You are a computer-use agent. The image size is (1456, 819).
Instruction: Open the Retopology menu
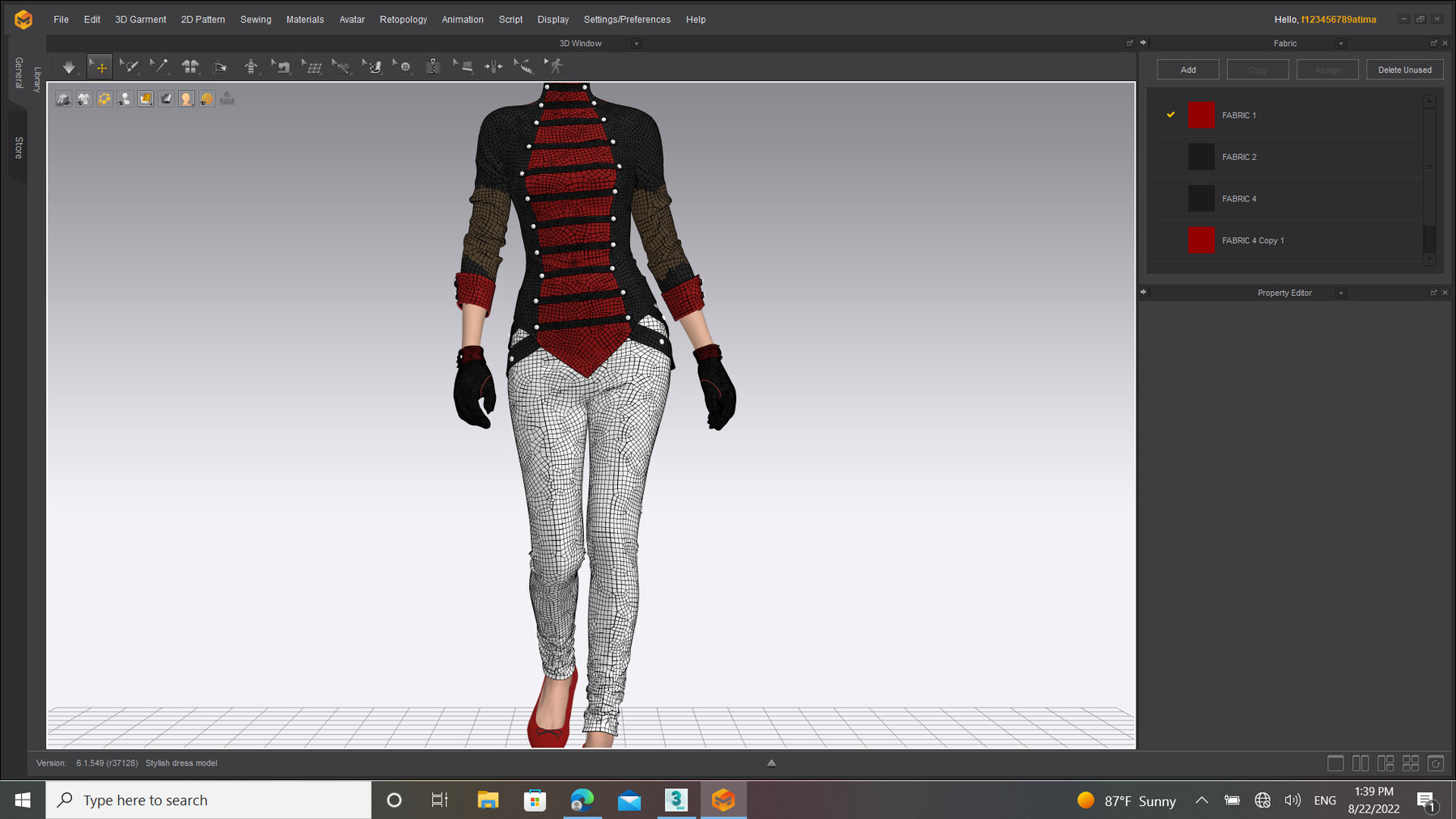pos(403,19)
